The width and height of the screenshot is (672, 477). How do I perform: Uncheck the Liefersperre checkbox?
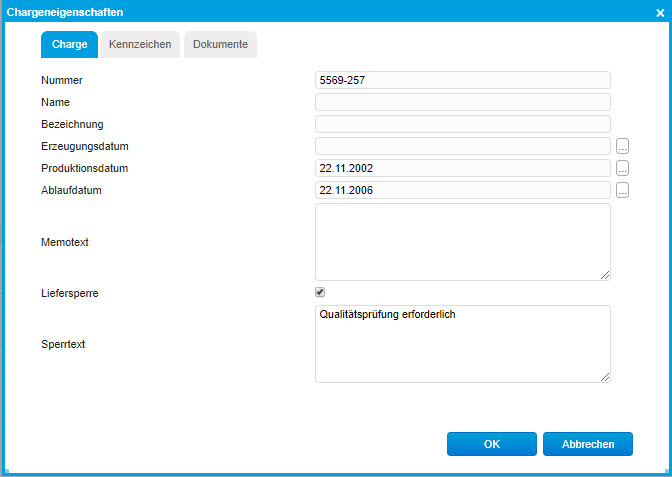coord(320,292)
